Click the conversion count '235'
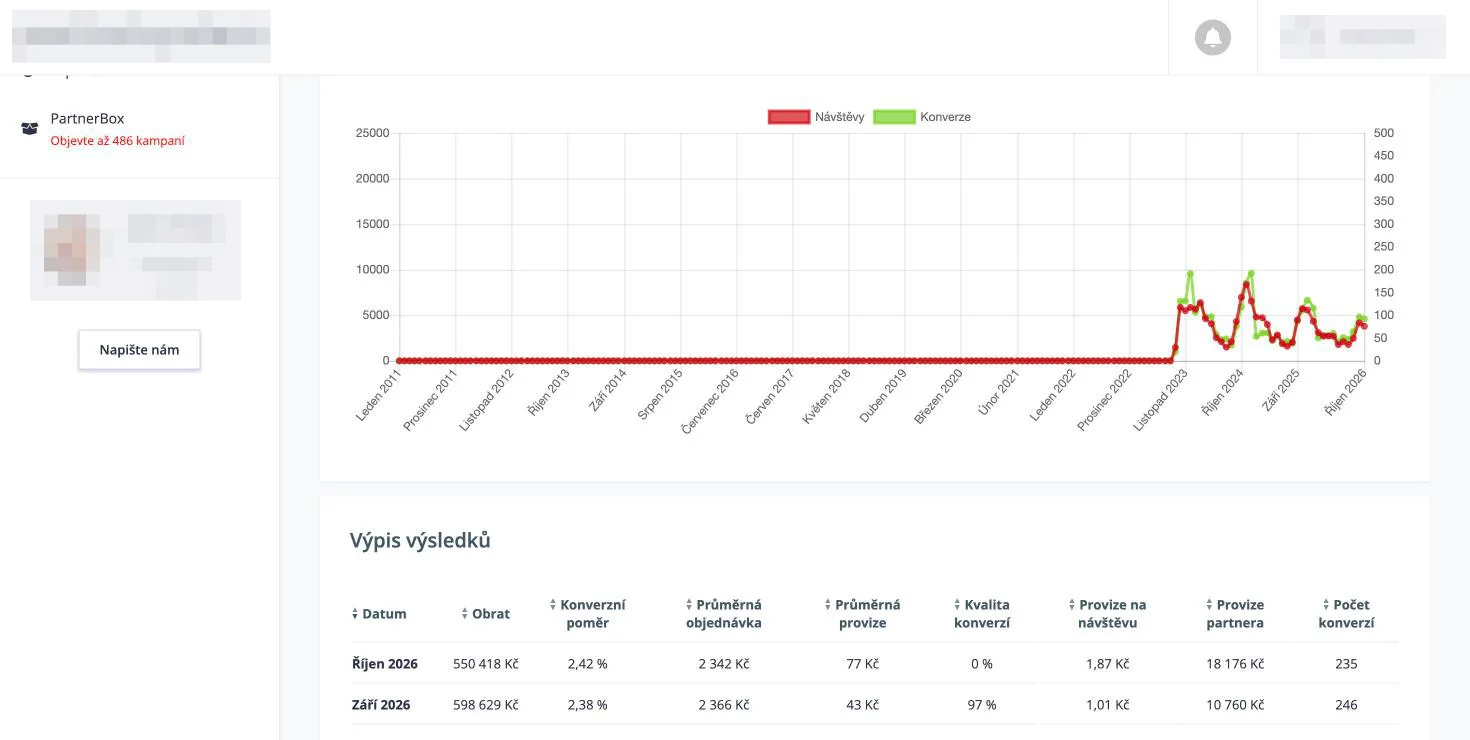This screenshot has width=1470, height=740. pyautogui.click(x=1346, y=664)
